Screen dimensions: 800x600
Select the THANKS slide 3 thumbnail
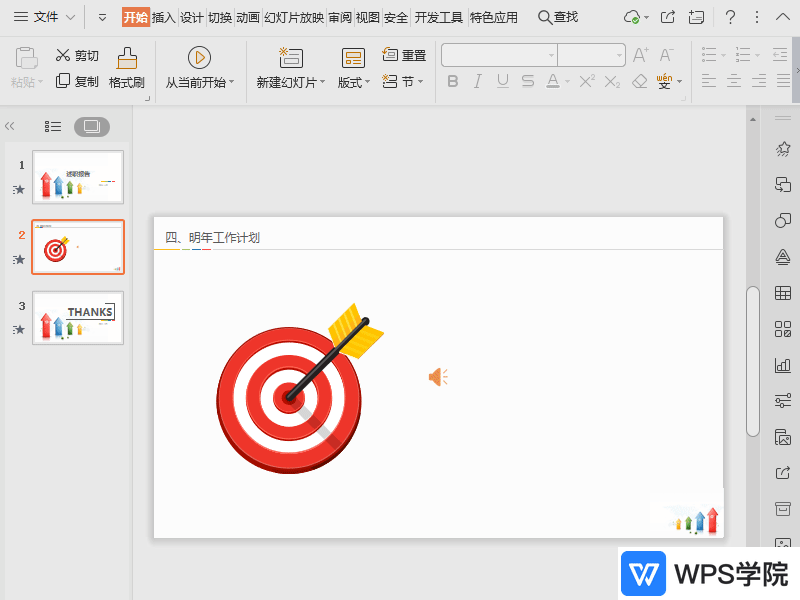[78, 318]
